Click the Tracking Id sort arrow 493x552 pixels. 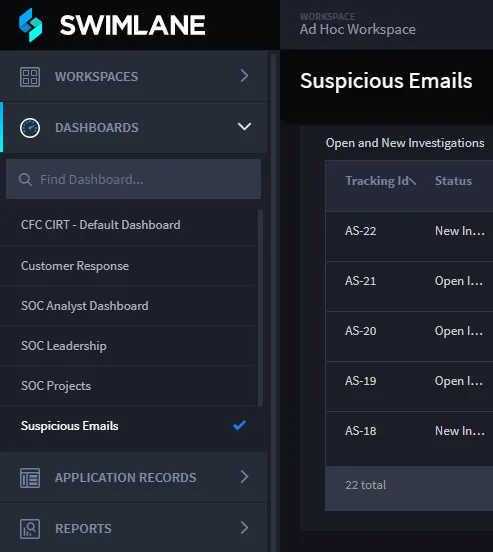coord(413,181)
